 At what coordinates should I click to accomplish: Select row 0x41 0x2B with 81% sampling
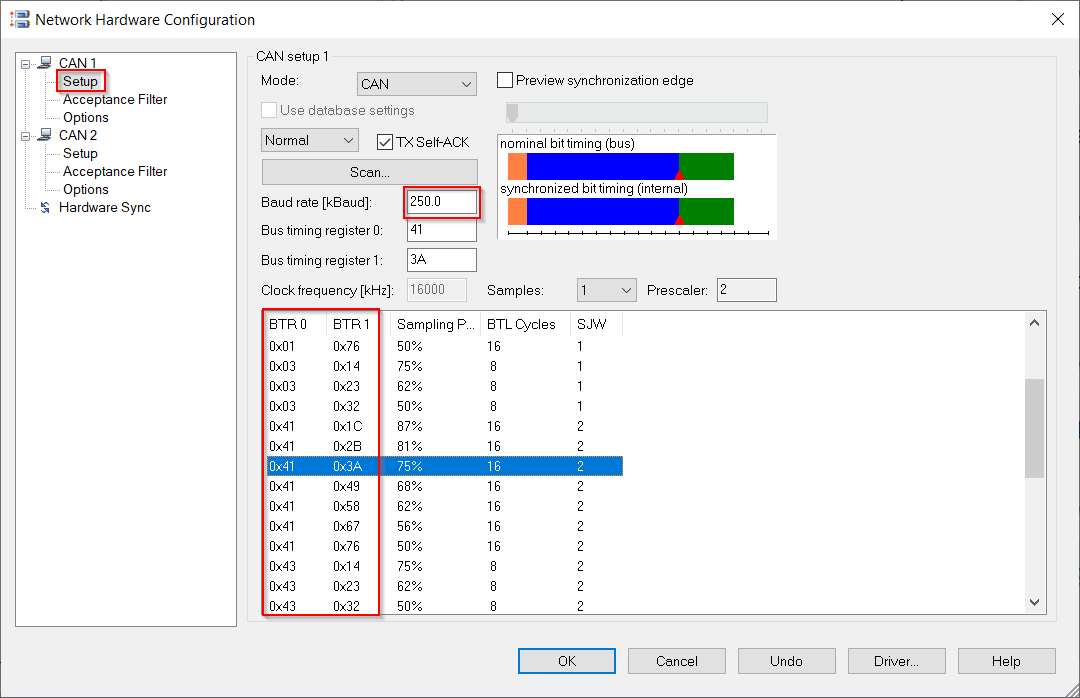pos(445,446)
